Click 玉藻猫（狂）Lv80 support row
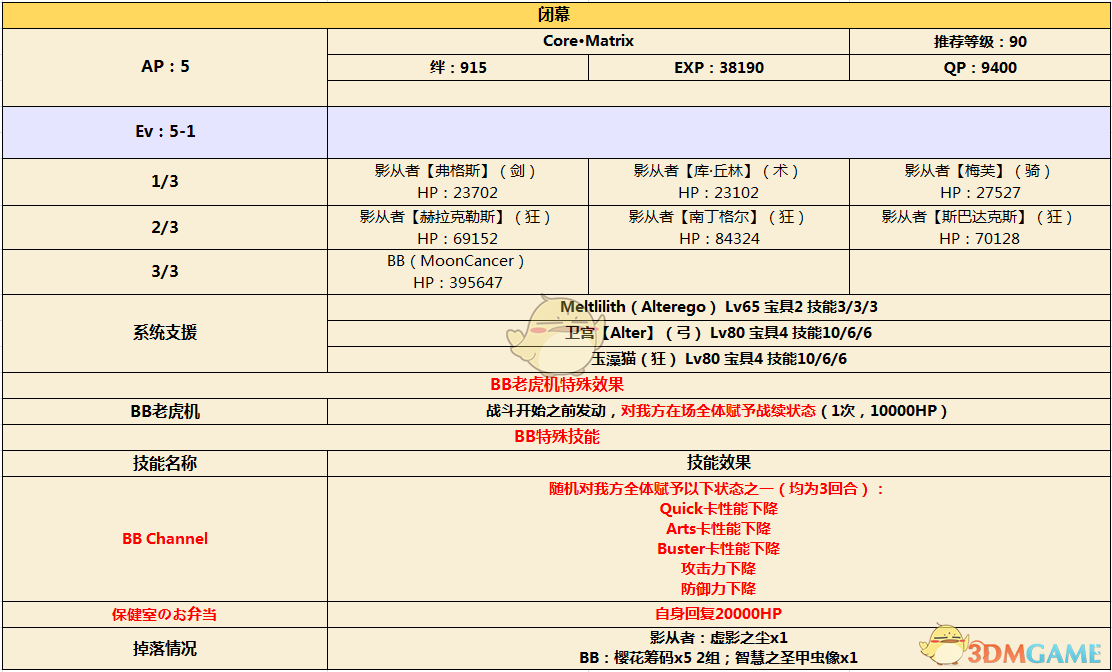Screen dimensions: 1112x672 point(718,359)
